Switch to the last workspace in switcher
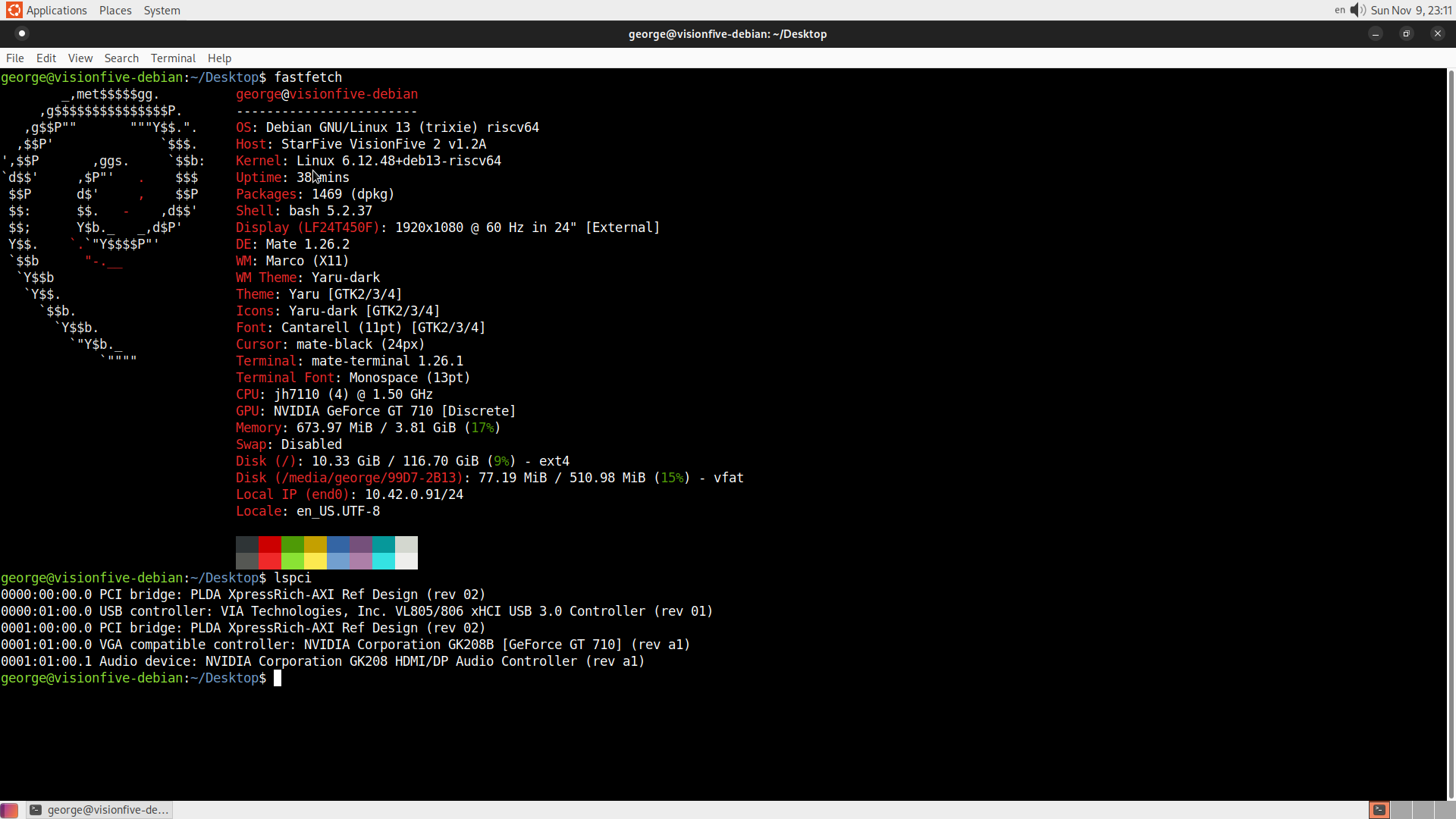 1445,810
